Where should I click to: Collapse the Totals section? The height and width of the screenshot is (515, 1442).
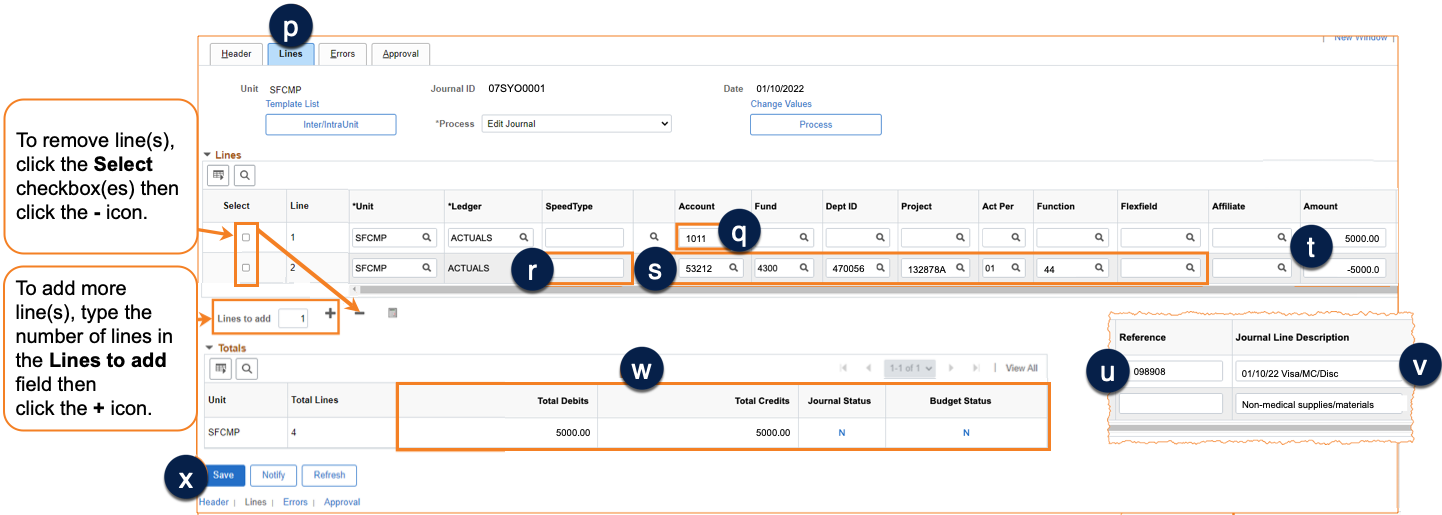208,348
